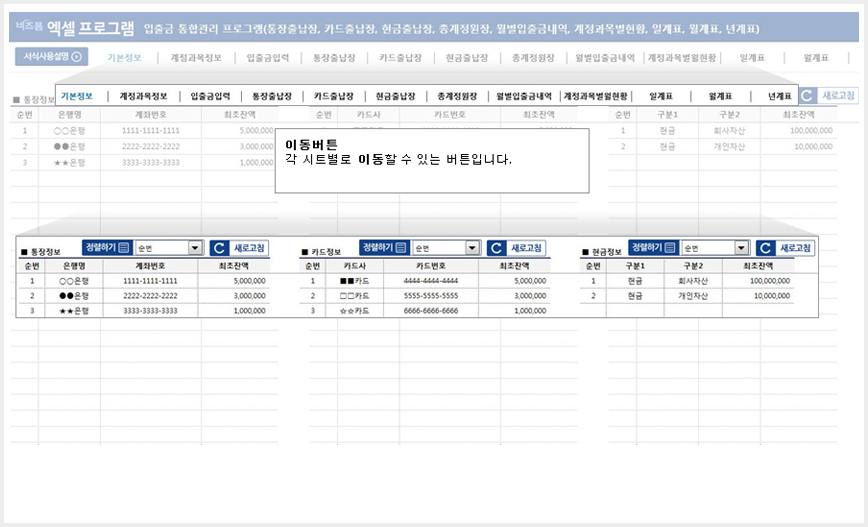The width and height of the screenshot is (868, 527).
Task: Click ★★은행 in highlighted 통장정보 panel
Action: 74,311
